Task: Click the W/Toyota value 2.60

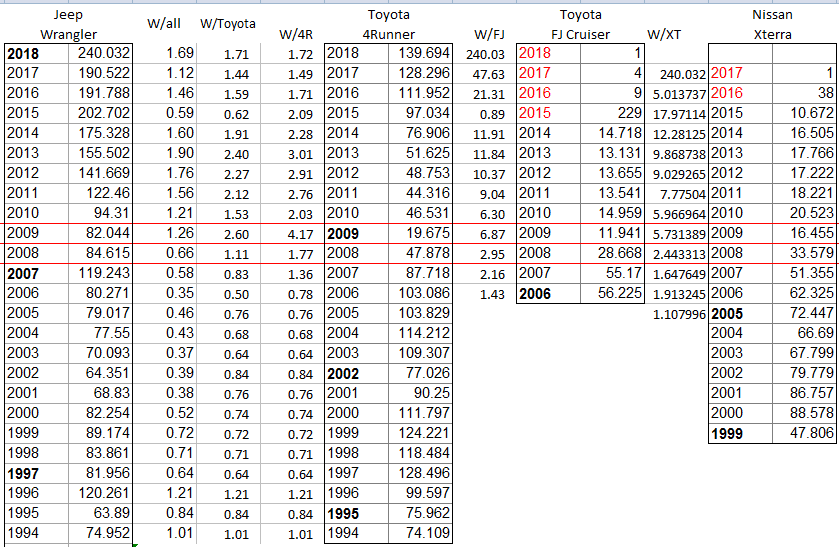Action: click(237, 234)
